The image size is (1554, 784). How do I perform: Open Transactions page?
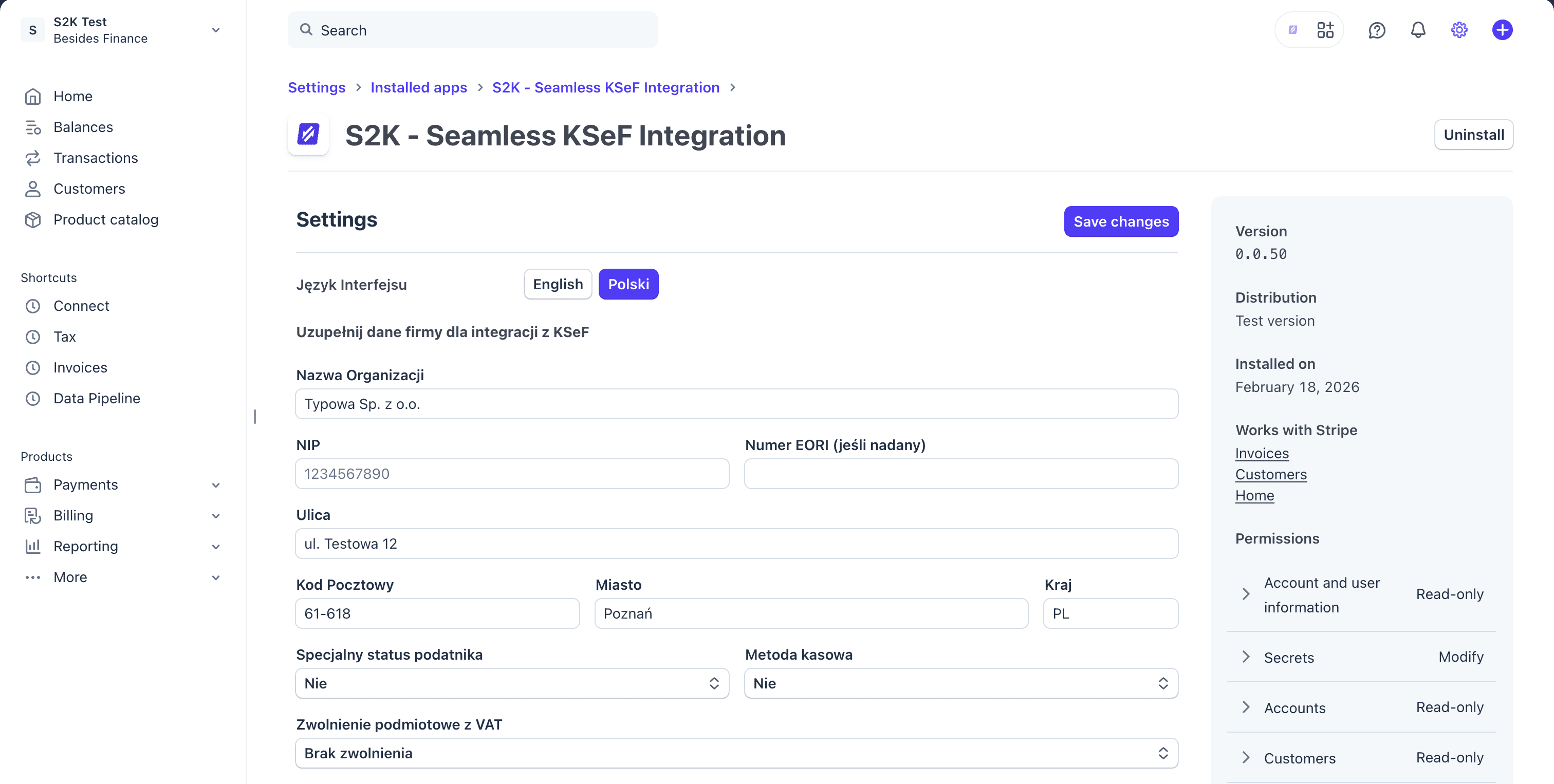95,158
